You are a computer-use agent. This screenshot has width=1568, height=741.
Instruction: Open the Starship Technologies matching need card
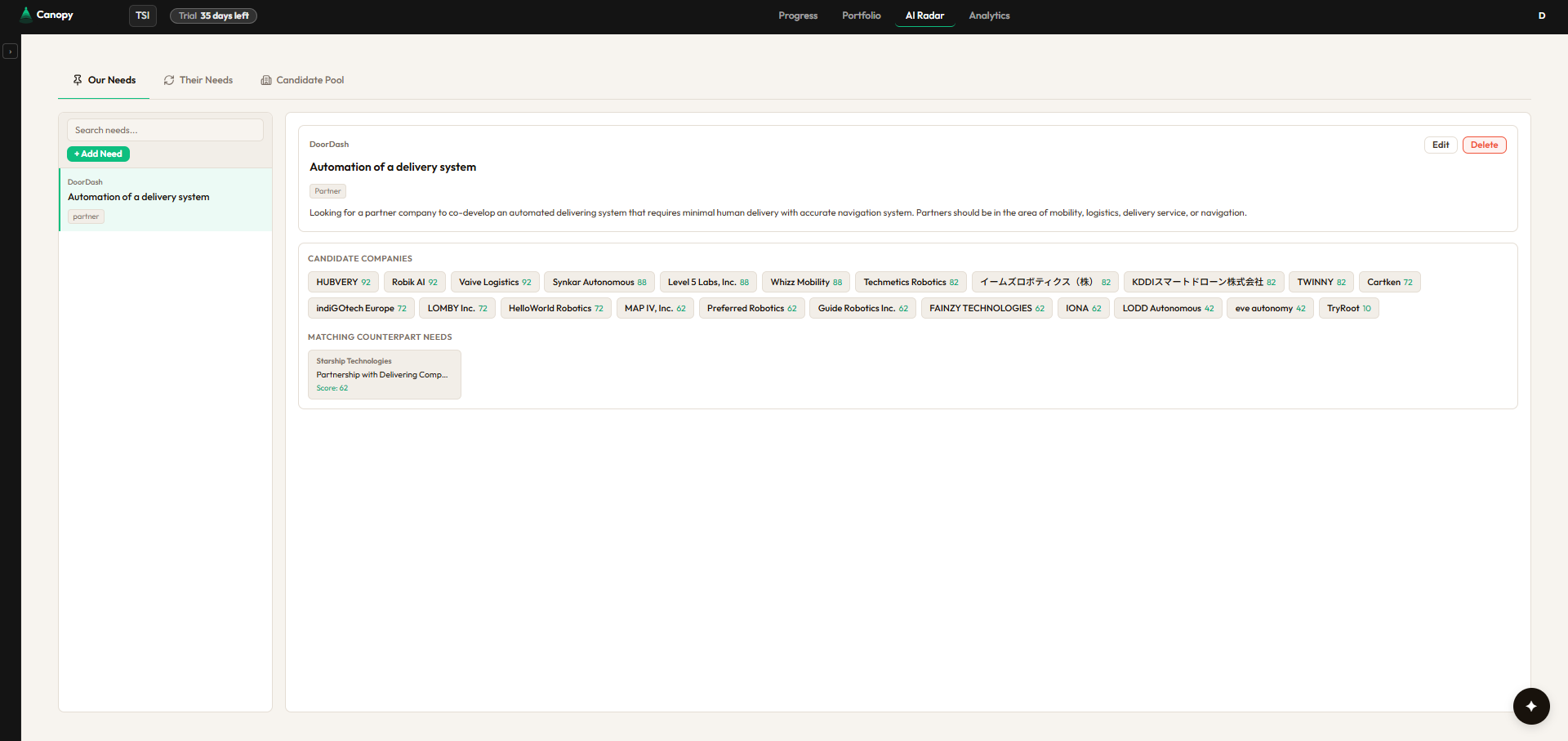coord(385,374)
